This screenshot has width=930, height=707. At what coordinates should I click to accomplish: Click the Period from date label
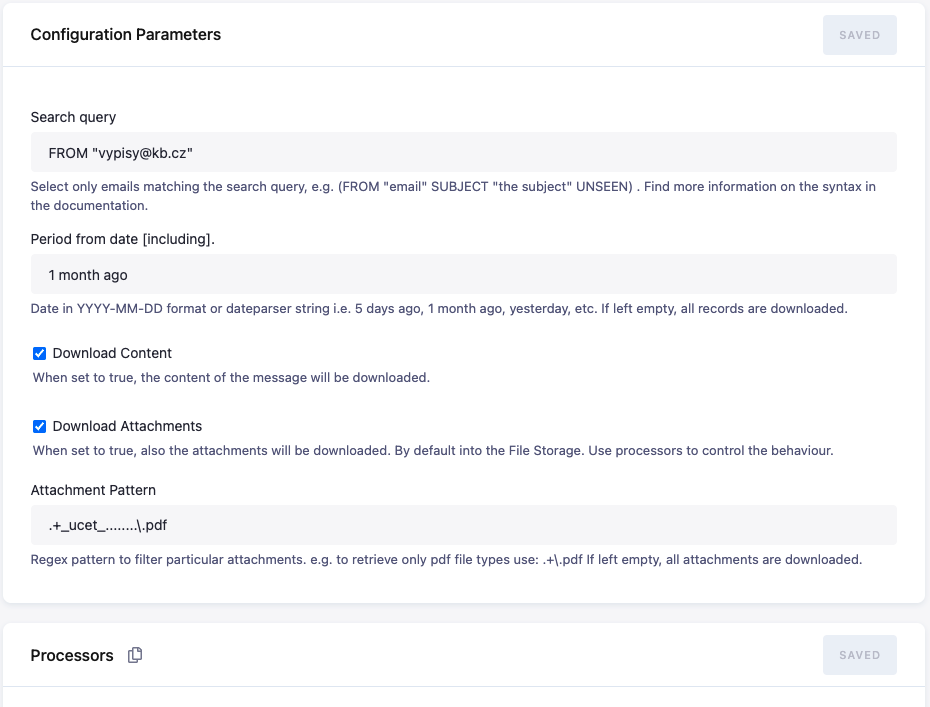click(x=123, y=239)
